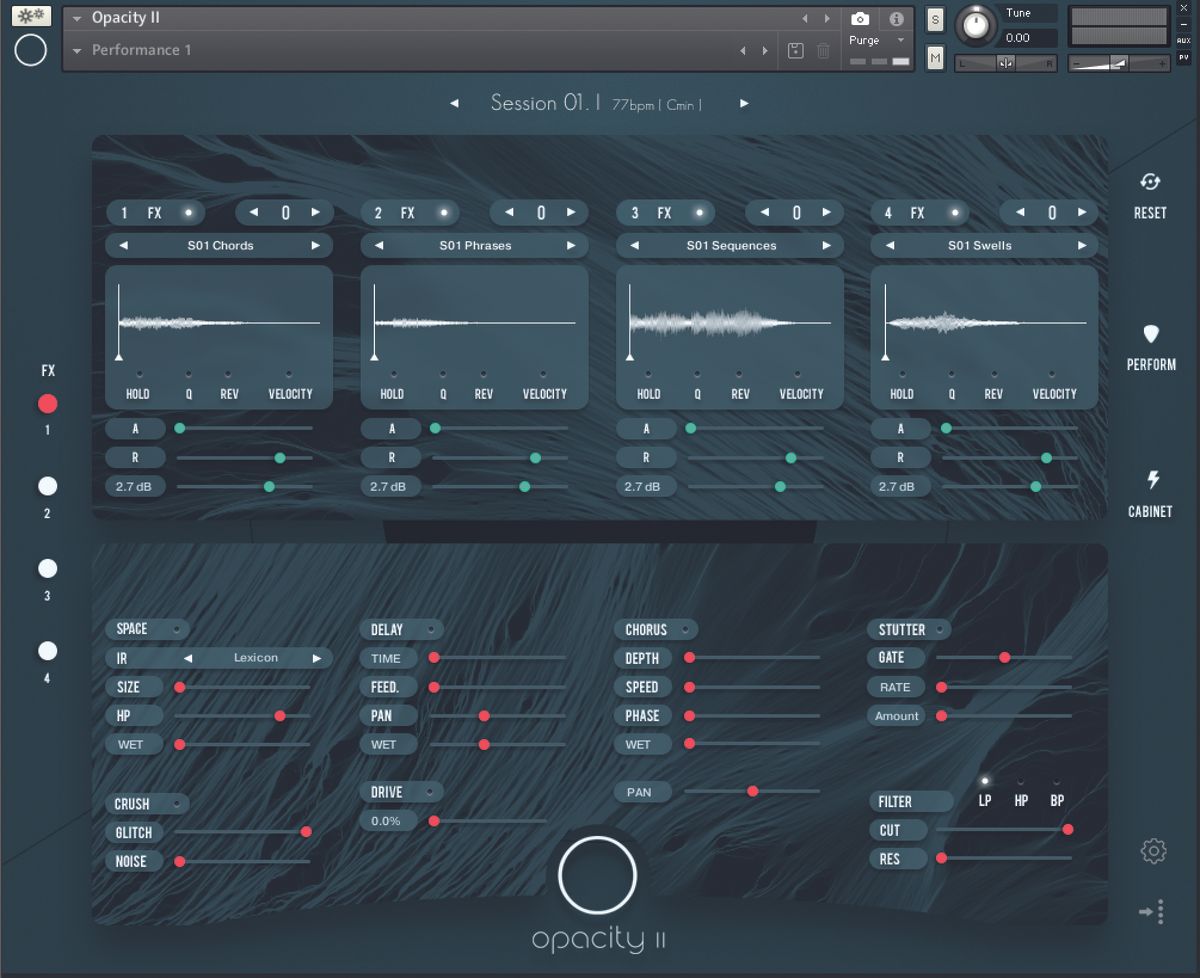Go to the next session with the right arrow

coord(743,103)
